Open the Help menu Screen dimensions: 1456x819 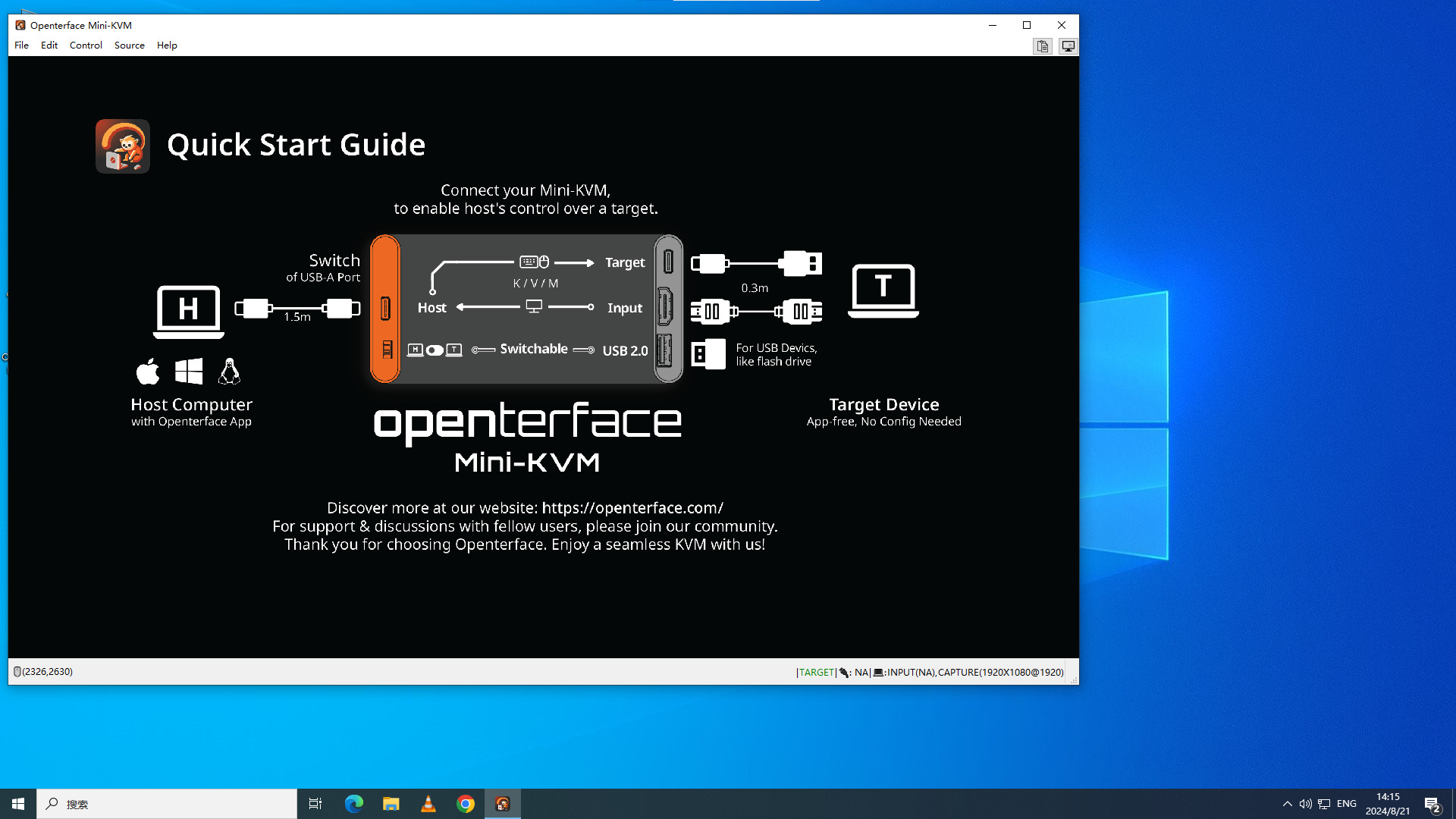click(167, 45)
